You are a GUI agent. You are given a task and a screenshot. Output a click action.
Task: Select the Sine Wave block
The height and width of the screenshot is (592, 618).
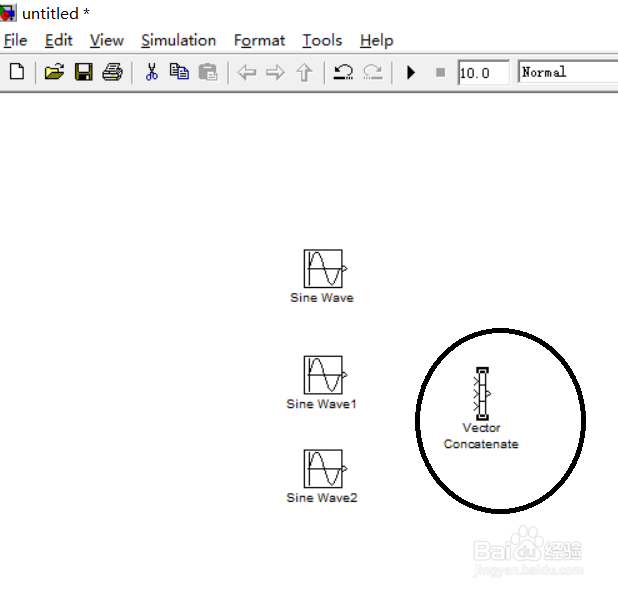click(x=323, y=269)
